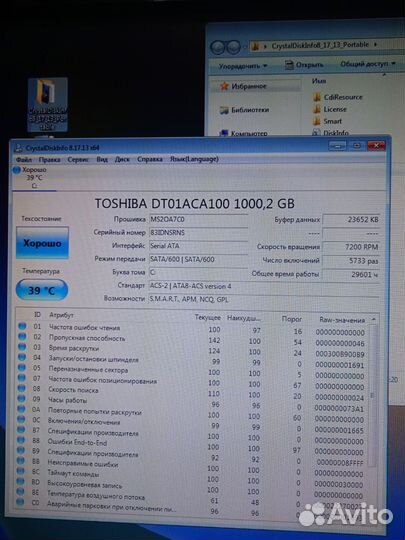Click the CrystalDiskInfo title bar icon
Screen dimensions: 405x540
(x=19, y=148)
